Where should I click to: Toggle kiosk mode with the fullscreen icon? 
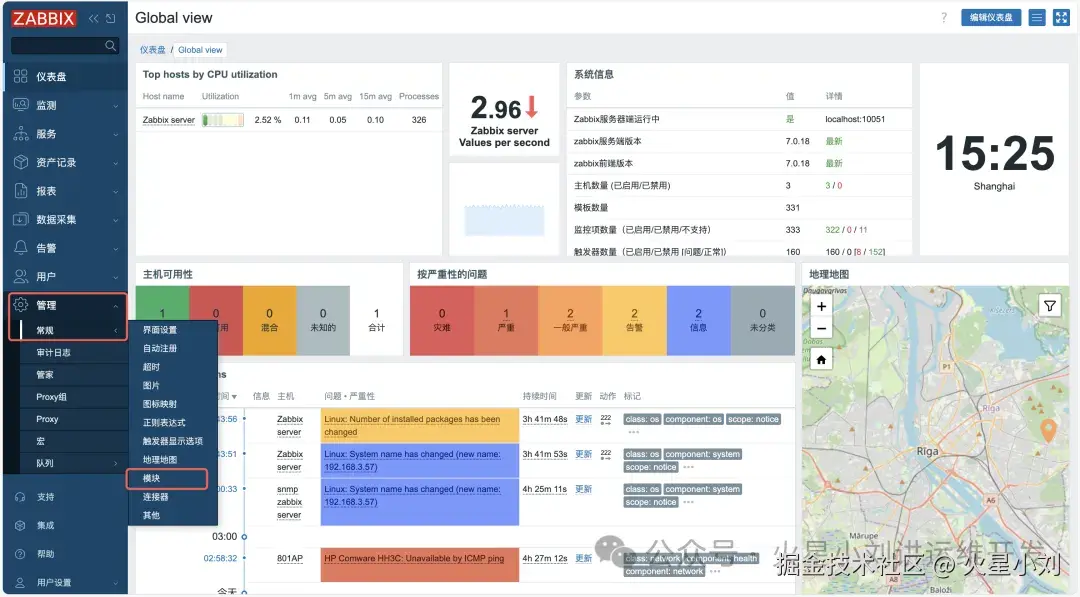pos(1063,17)
